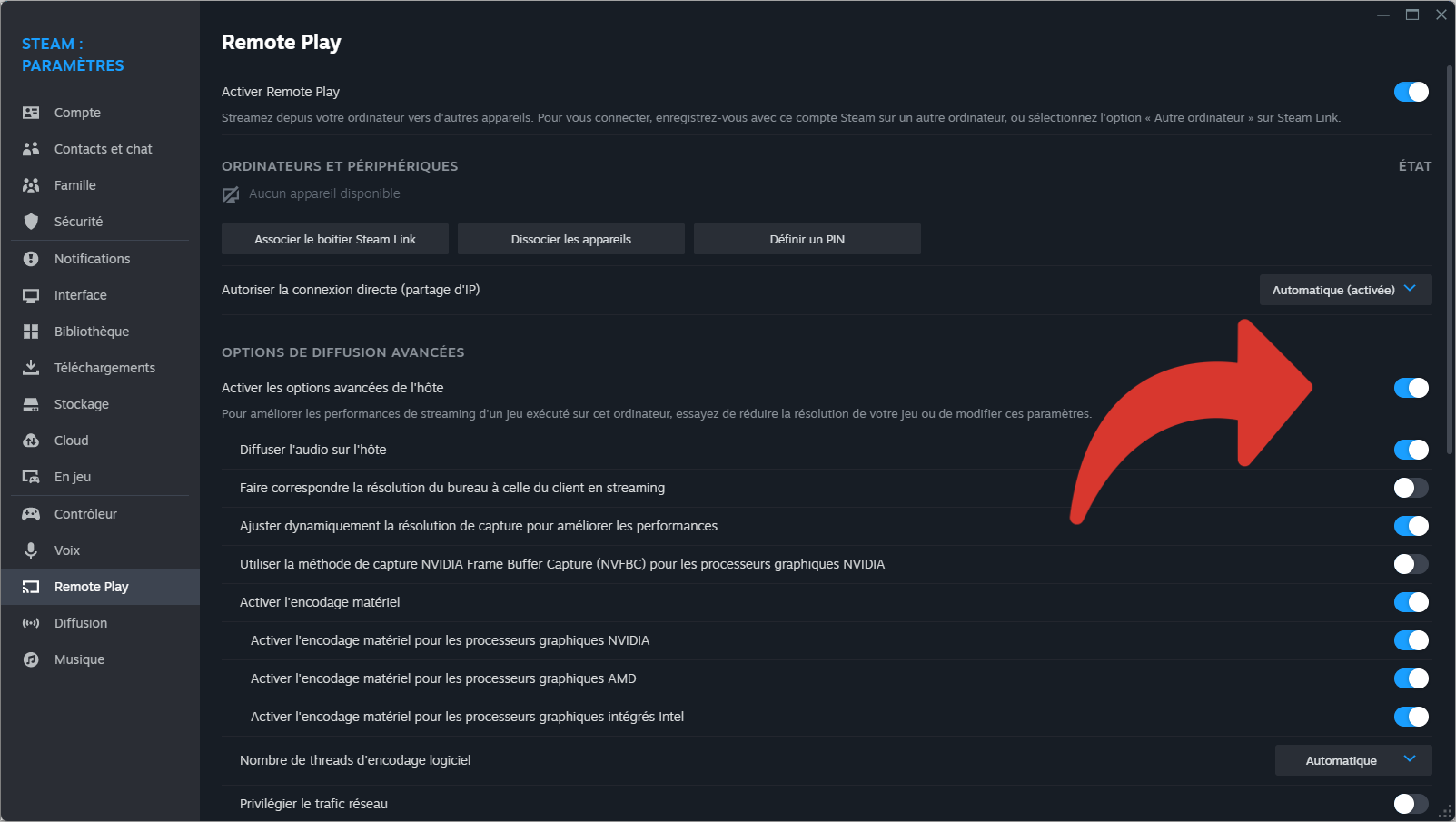This screenshot has width=1456, height=822.
Task: Click the Contacts et chat people icon
Action: tap(31, 149)
